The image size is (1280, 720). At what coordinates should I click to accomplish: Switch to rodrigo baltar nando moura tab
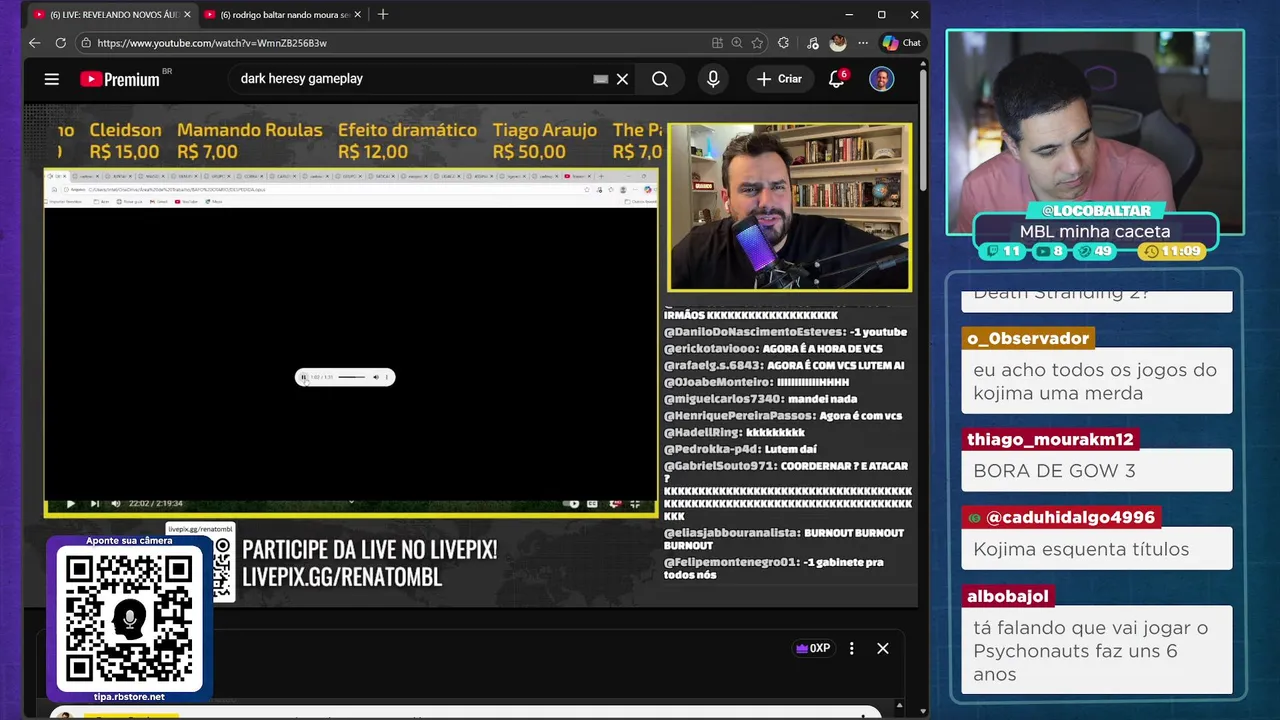coord(283,15)
